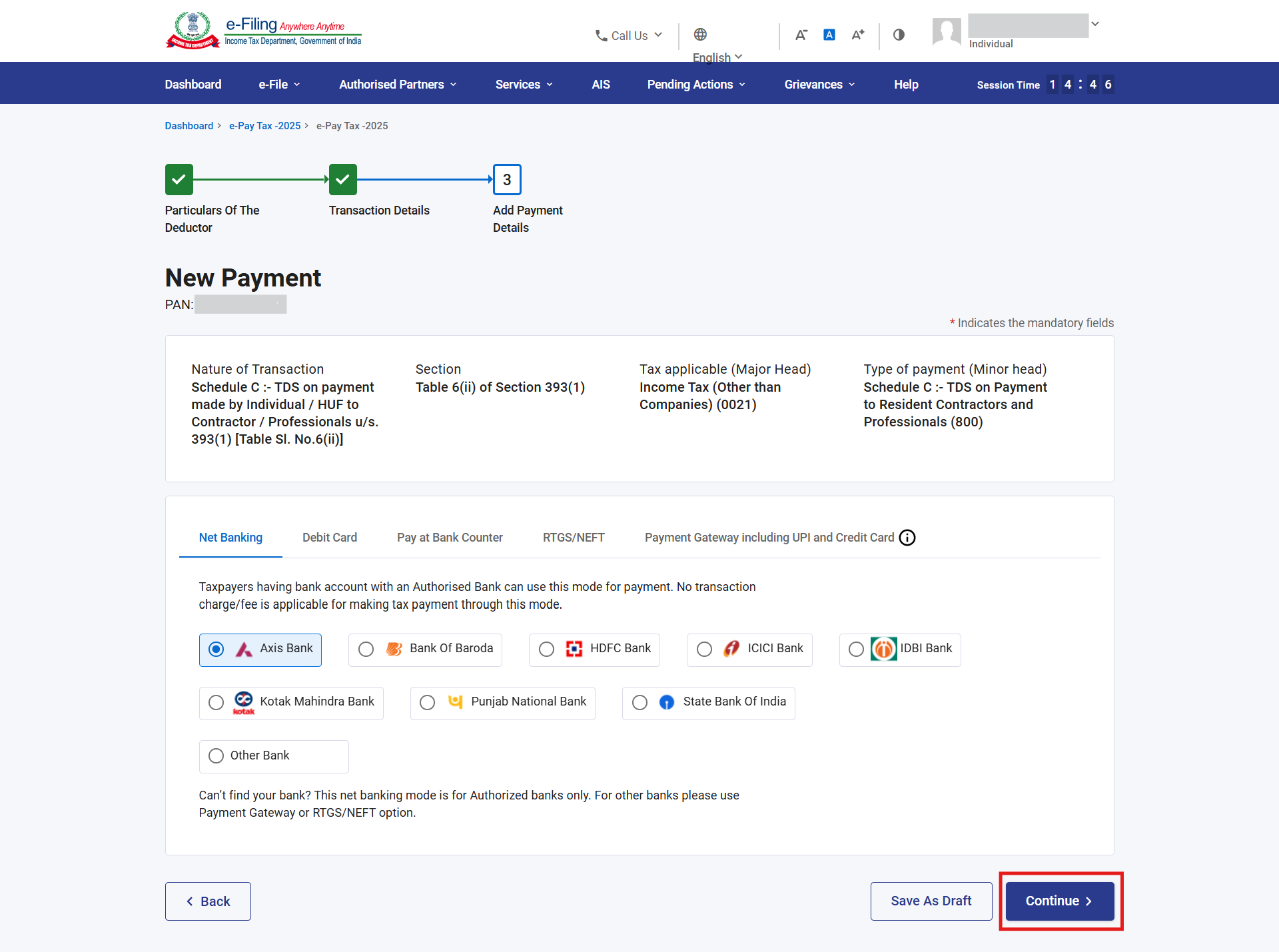Viewport: 1279px width, 952px height.
Task: Go to Dashboard via breadcrumb link
Action: pyautogui.click(x=189, y=126)
